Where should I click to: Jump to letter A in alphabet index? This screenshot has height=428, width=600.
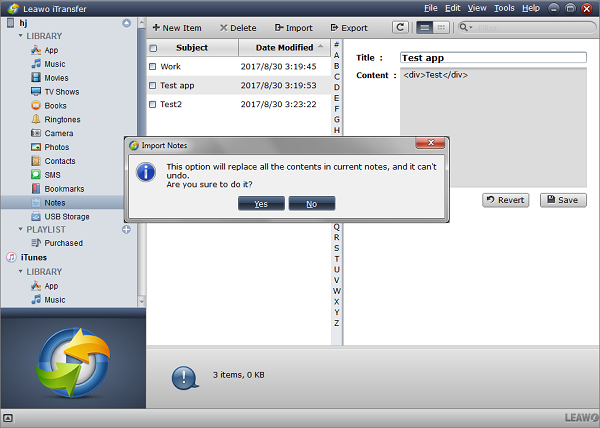(336, 55)
